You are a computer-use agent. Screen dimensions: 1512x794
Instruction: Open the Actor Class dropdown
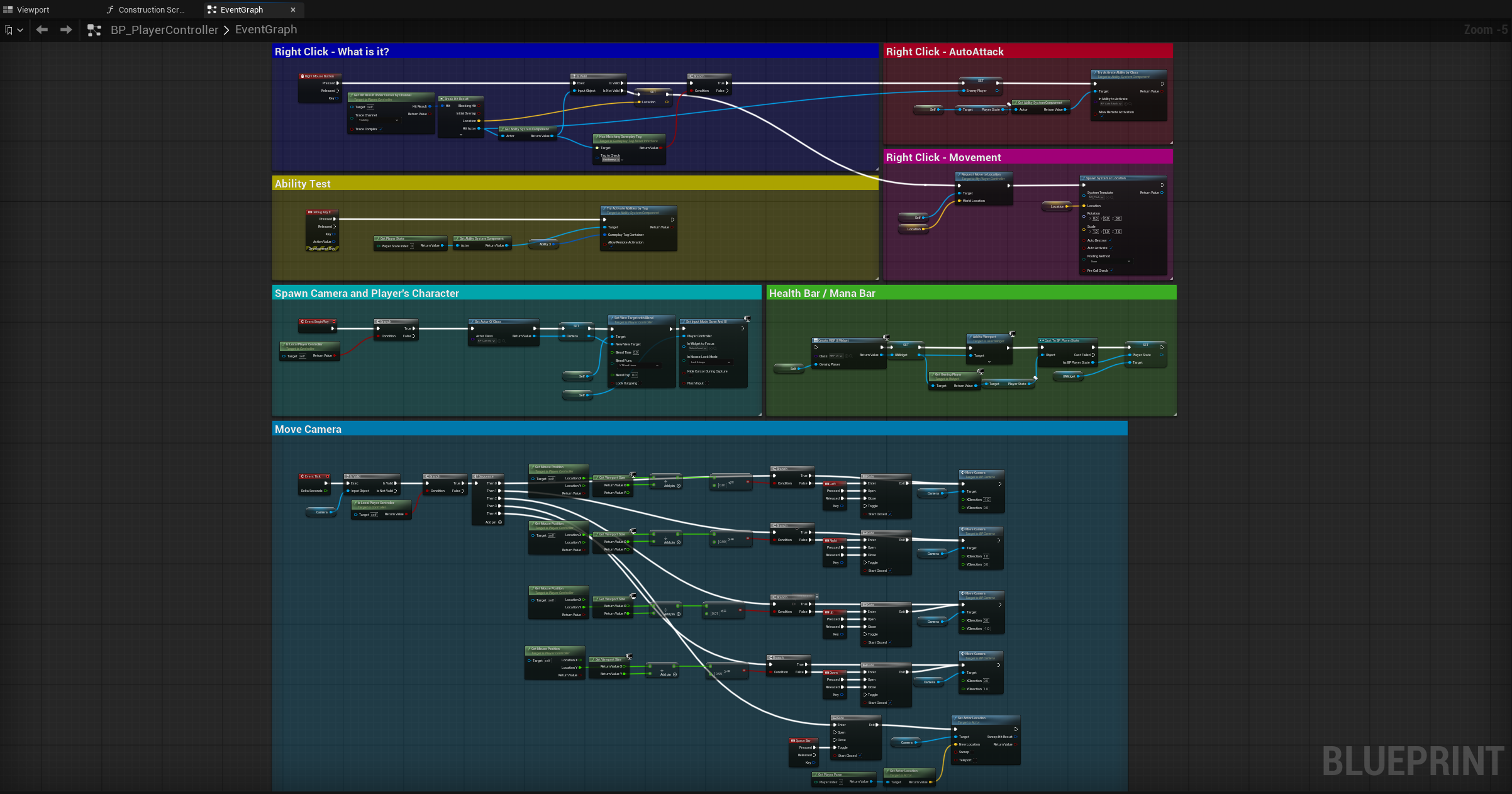(486, 341)
